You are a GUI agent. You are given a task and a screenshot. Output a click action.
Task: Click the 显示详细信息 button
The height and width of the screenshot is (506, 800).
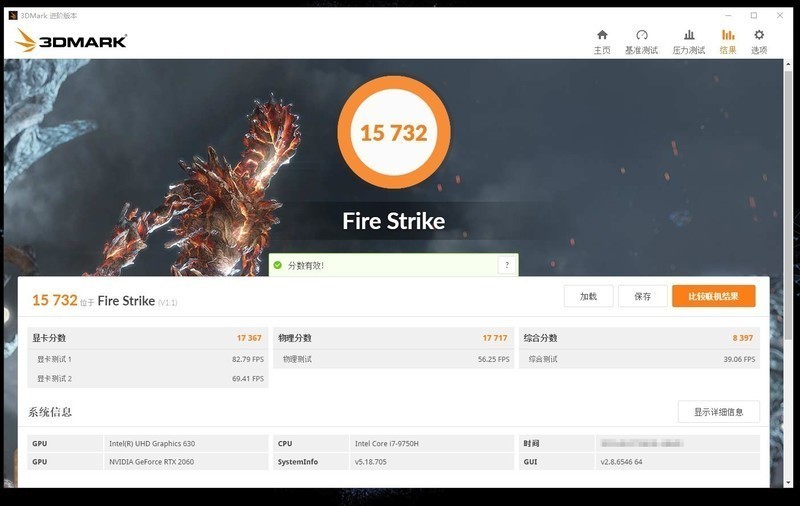click(718, 412)
